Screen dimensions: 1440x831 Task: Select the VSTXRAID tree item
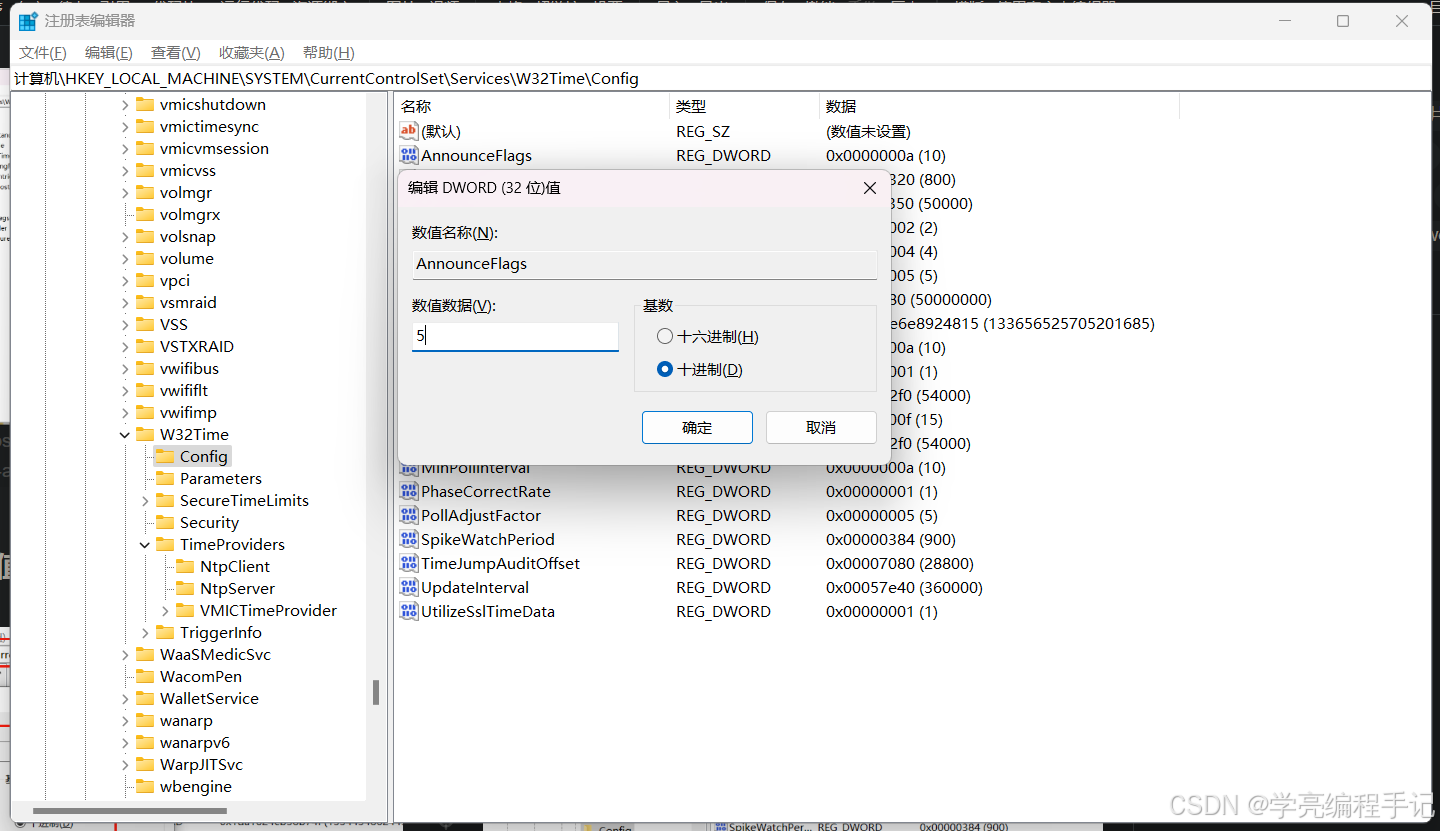197,346
